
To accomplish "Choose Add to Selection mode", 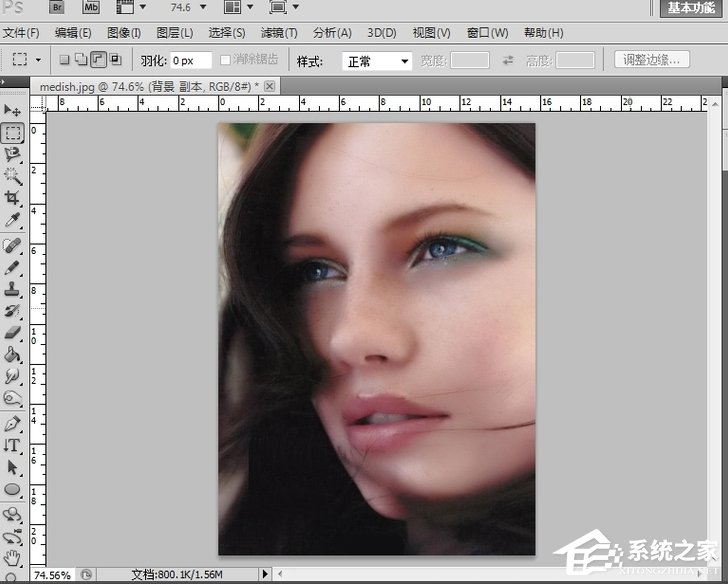I will tap(81, 59).
